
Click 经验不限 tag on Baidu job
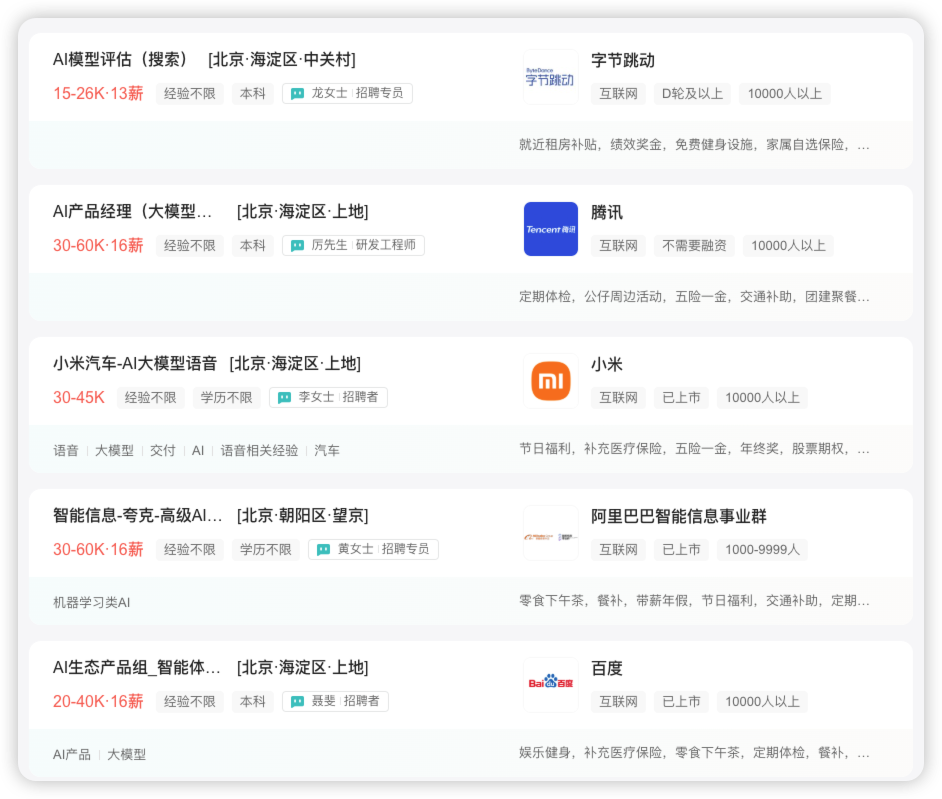click(x=190, y=702)
